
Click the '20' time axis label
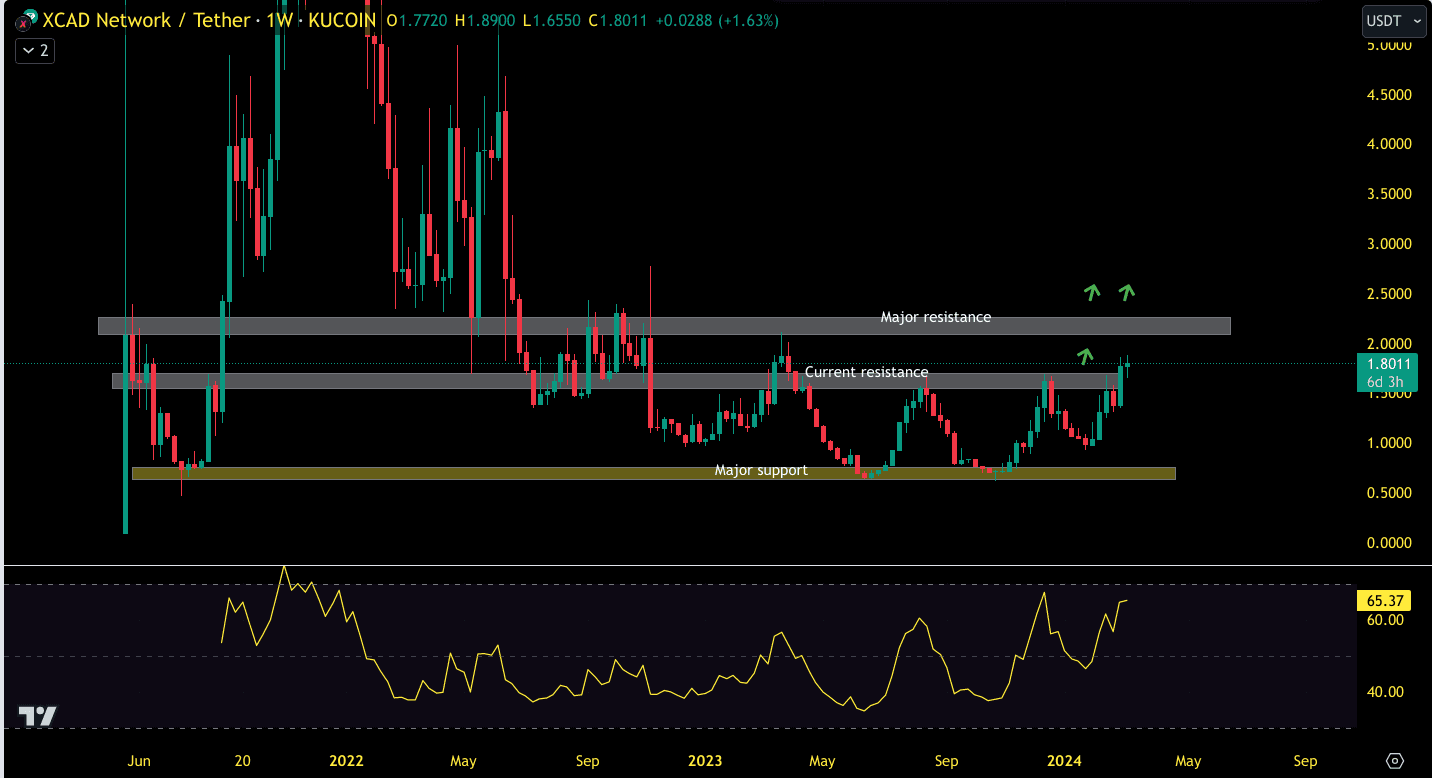pyautogui.click(x=242, y=761)
